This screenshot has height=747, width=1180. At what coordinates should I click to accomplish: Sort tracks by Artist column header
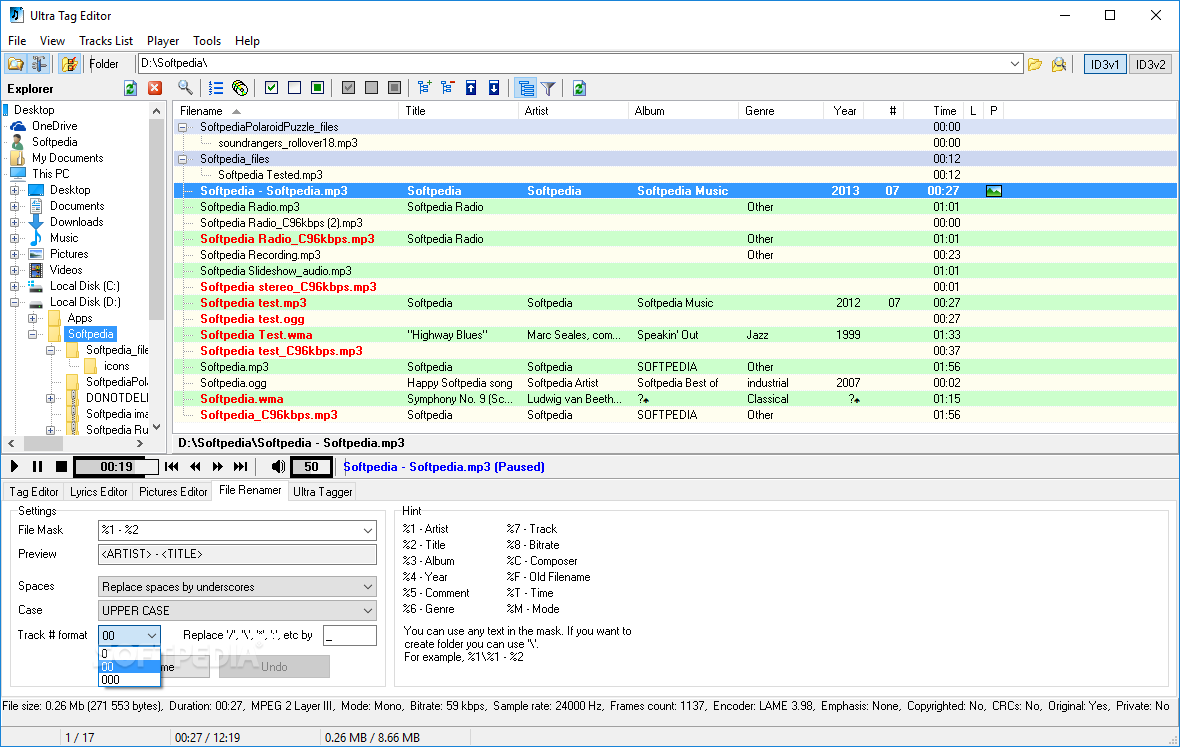573,111
